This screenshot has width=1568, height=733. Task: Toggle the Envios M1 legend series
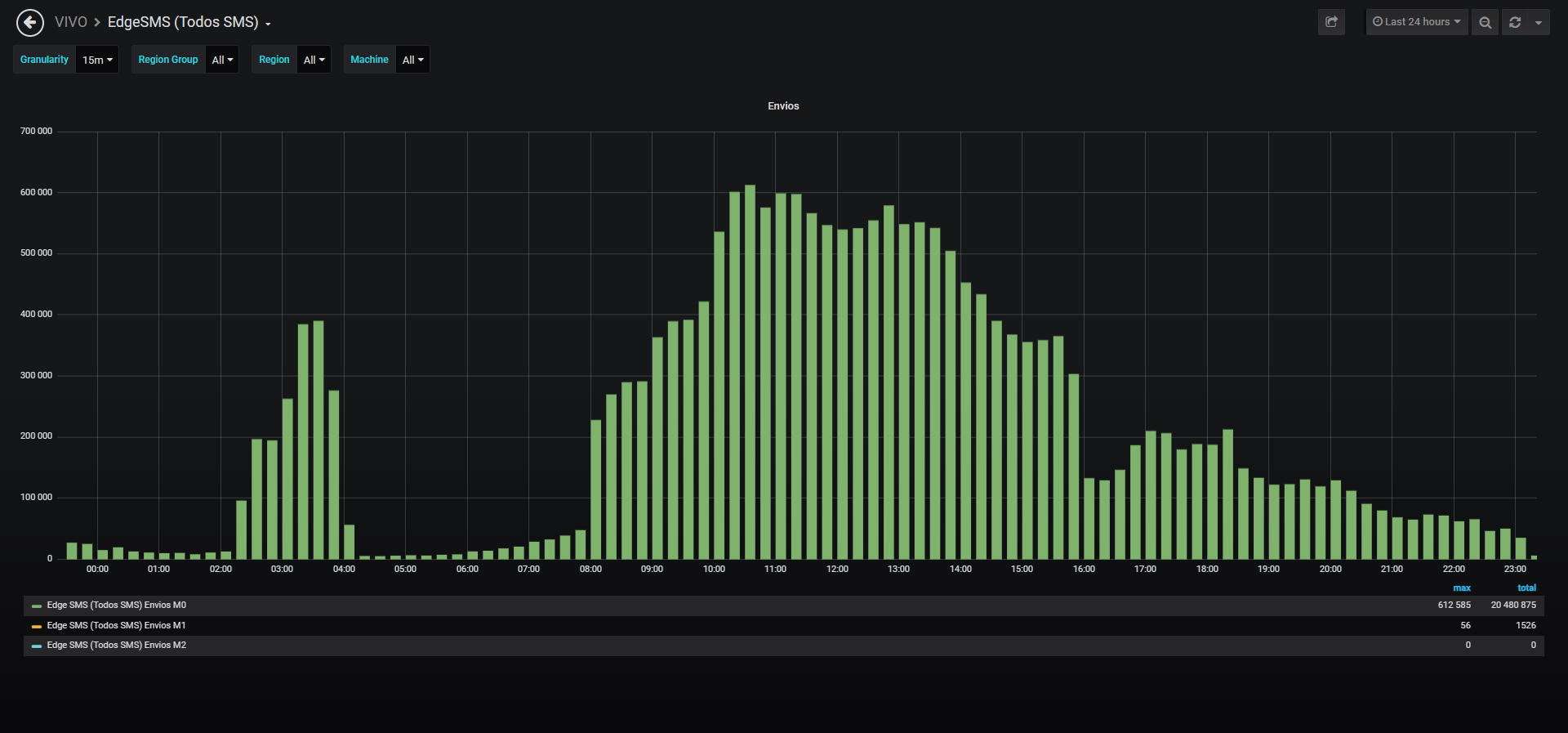pos(117,626)
